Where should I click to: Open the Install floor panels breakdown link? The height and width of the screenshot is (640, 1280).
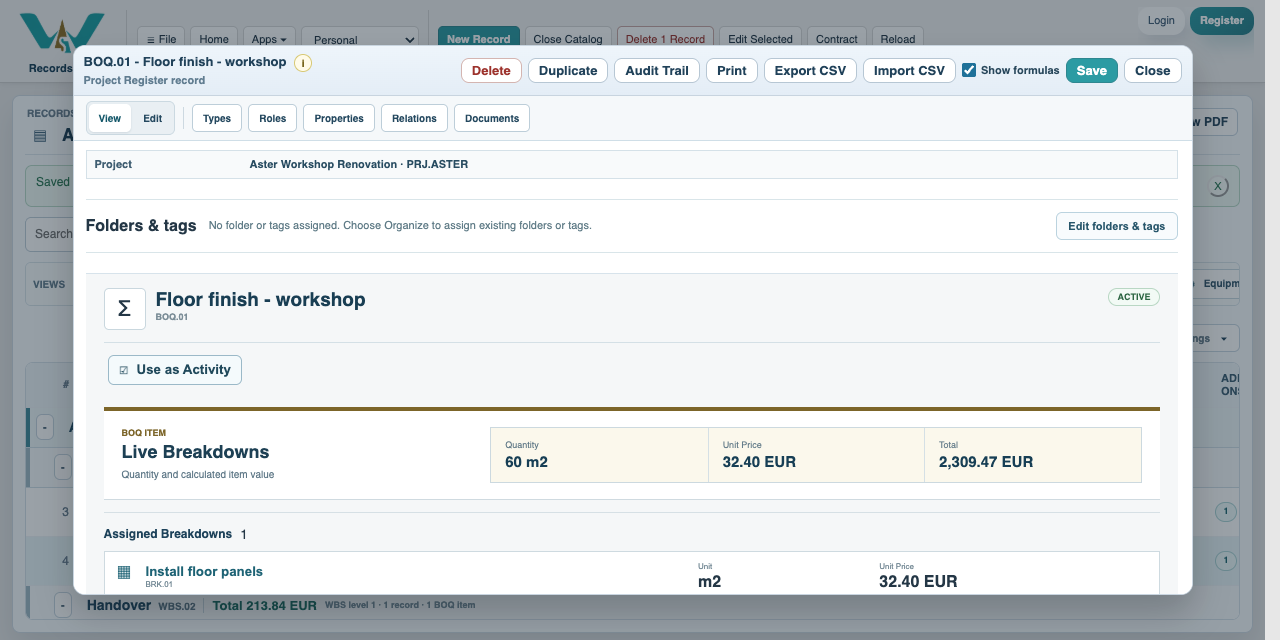[204, 571]
